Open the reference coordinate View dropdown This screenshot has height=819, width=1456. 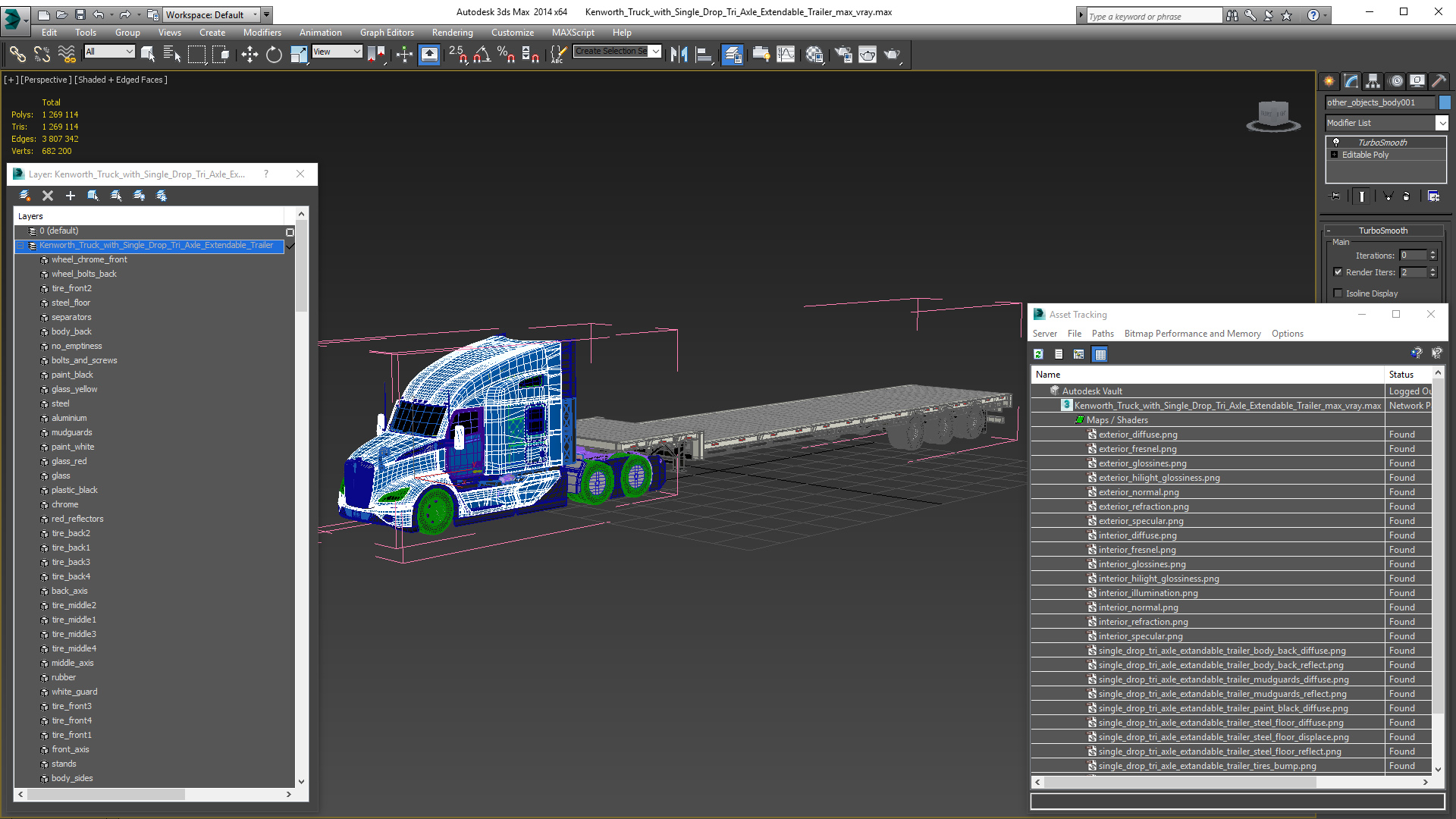pos(337,52)
